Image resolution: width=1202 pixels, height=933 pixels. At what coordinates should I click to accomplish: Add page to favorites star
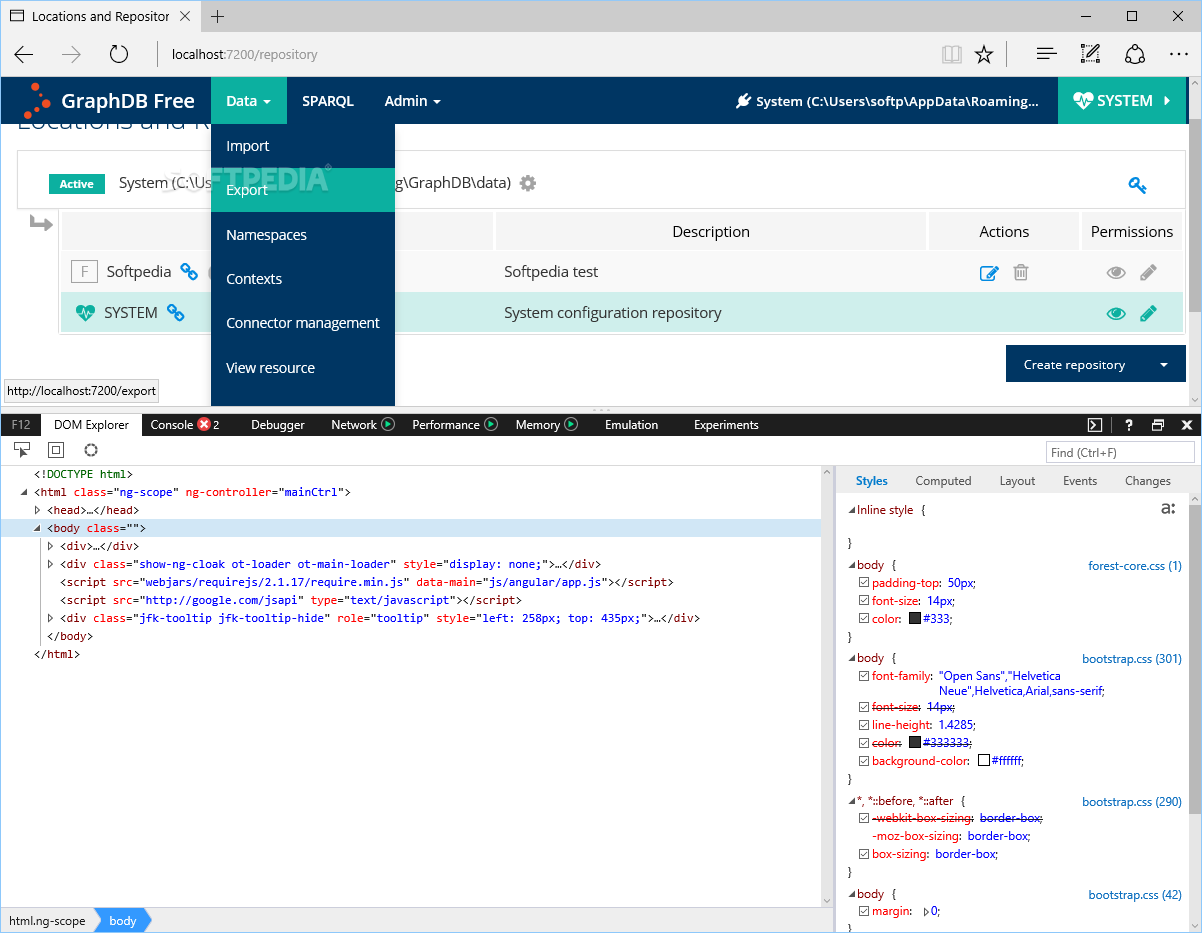tap(984, 54)
